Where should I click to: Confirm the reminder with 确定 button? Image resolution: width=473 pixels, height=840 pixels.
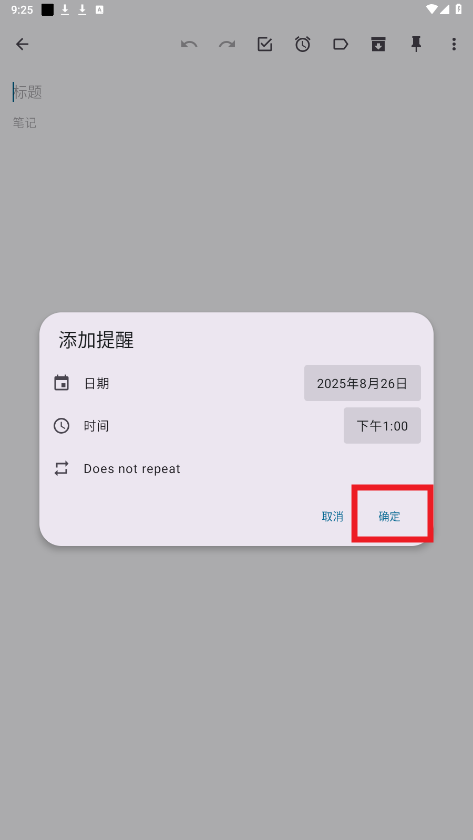click(x=389, y=516)
